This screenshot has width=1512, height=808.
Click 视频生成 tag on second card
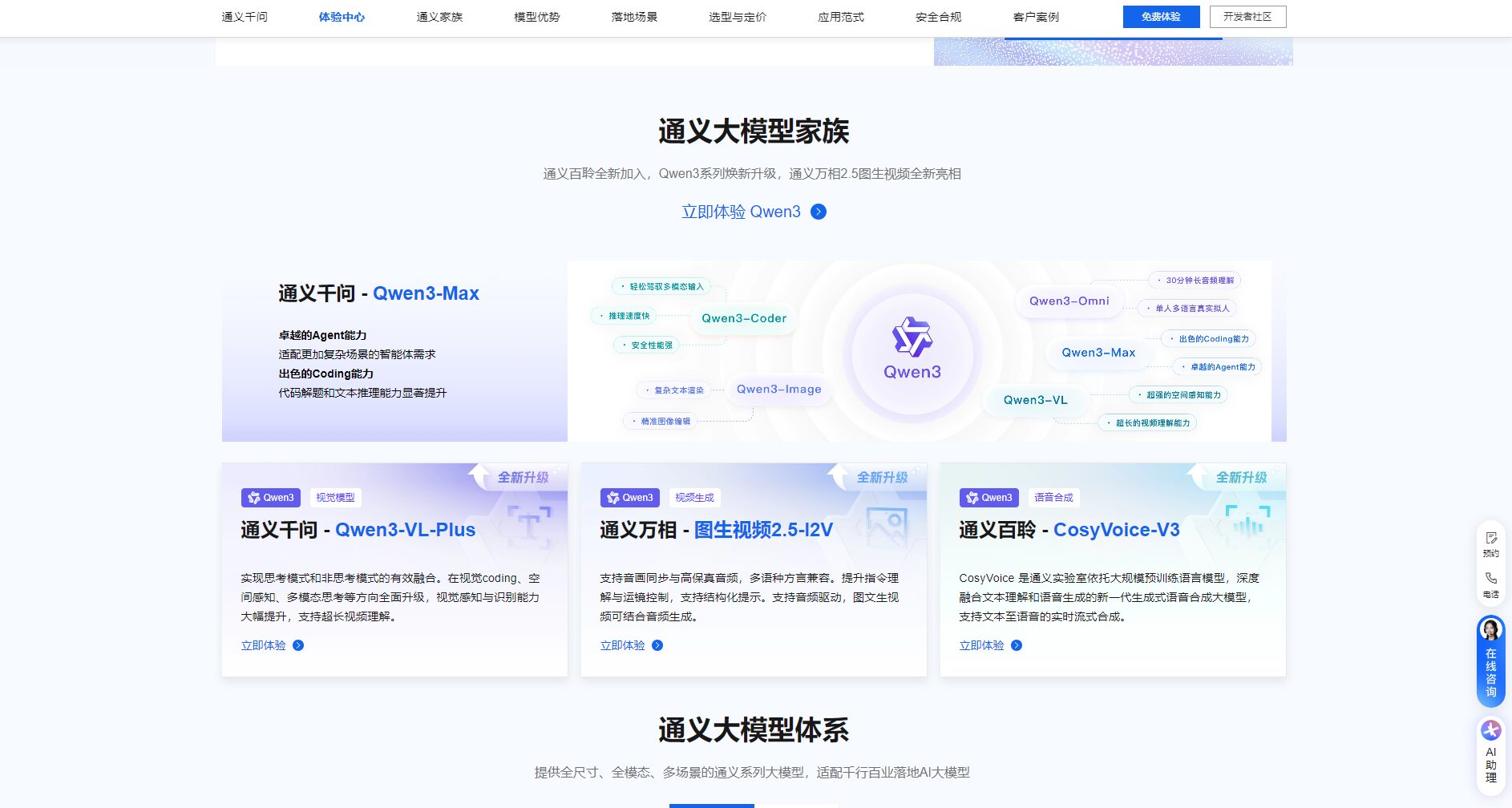(694, 498)
